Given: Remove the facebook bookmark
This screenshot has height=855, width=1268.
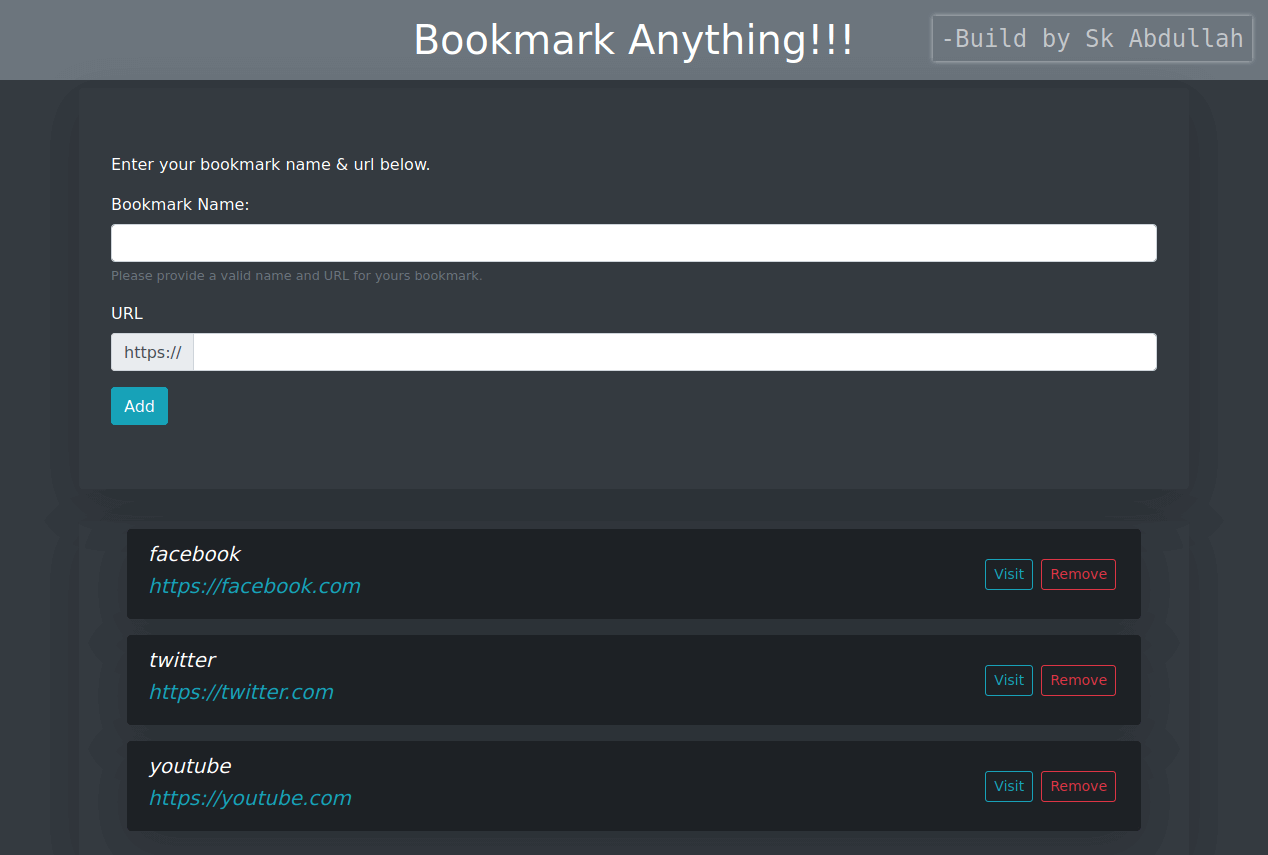Looking at the screenshot, I should tap(1078, 574).
